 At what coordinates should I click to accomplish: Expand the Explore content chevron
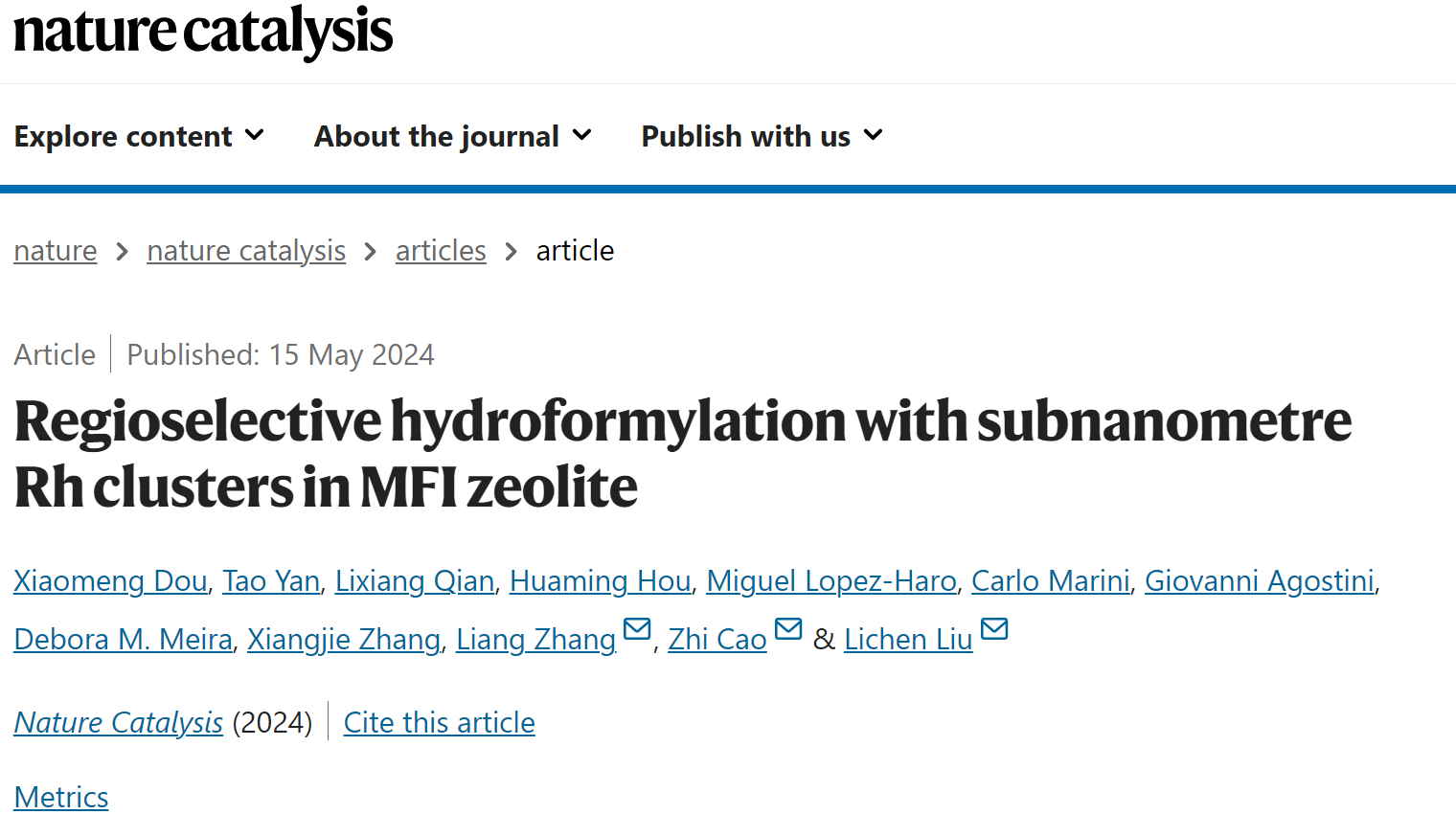coord(255,135)
